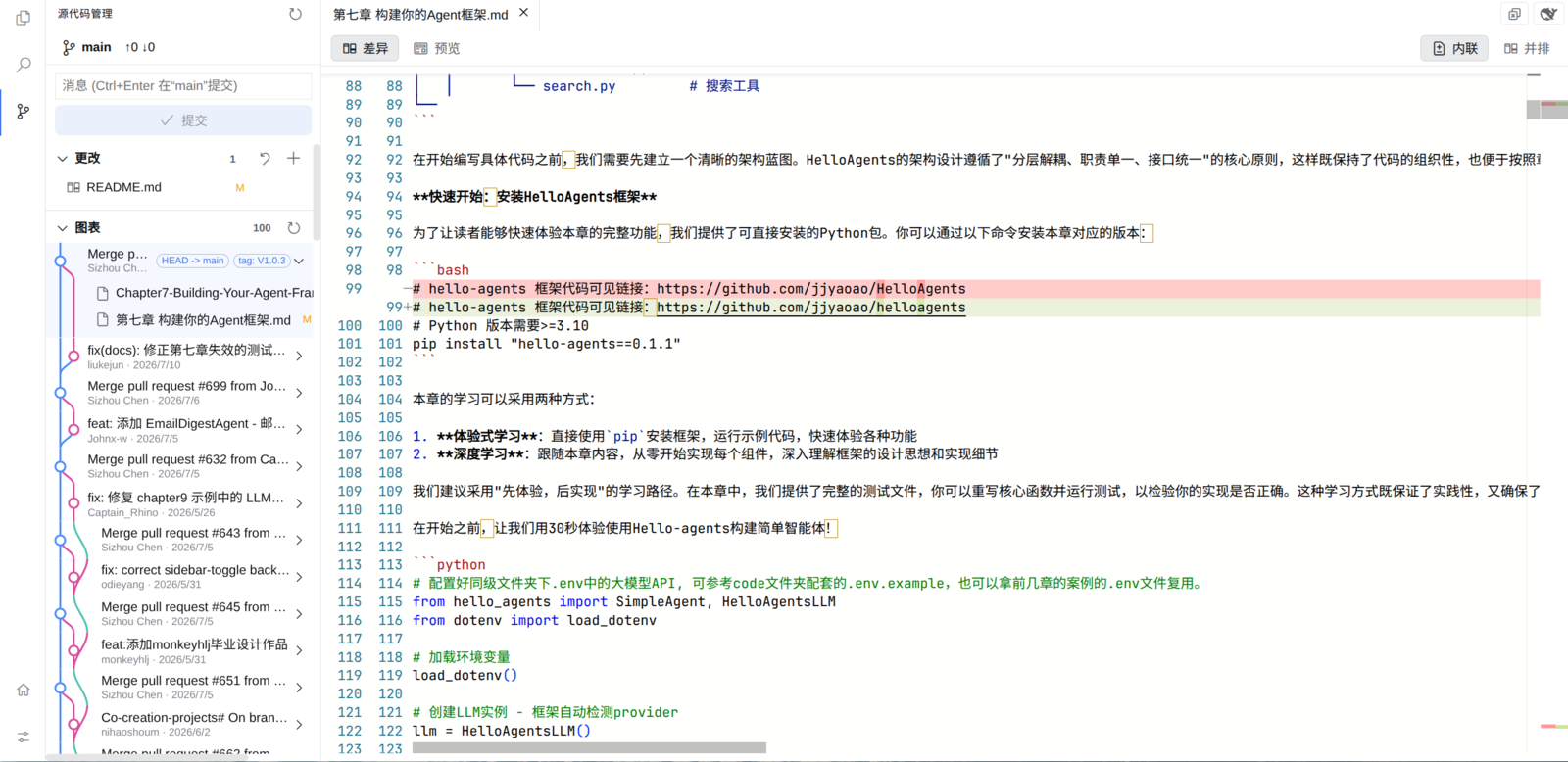Open 第七章 构建你的Agent框架.md in commit files
Viewport: 1568px width, 762px height.
coord(203,320)
